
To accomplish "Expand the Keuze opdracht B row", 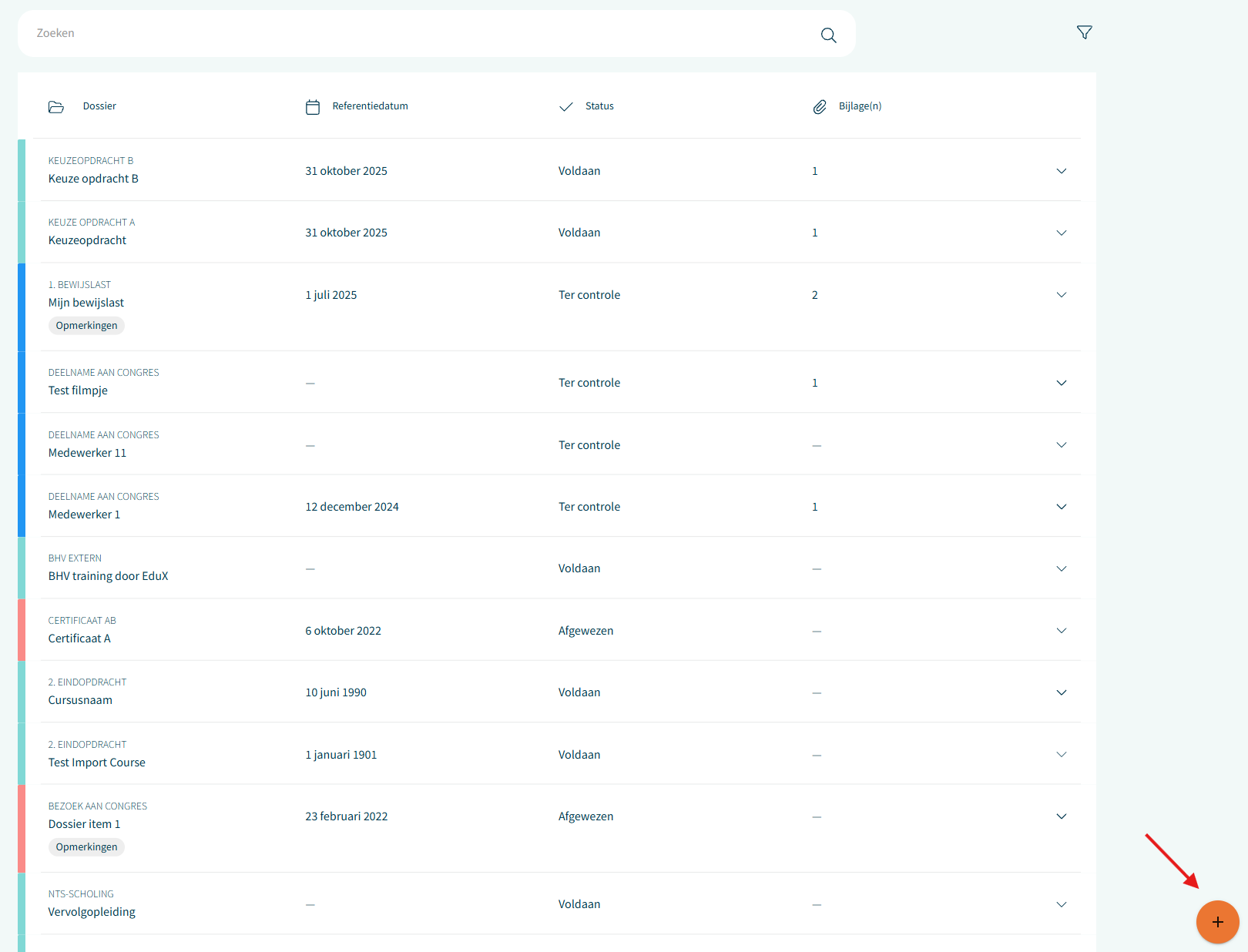I will [1061, 171].
